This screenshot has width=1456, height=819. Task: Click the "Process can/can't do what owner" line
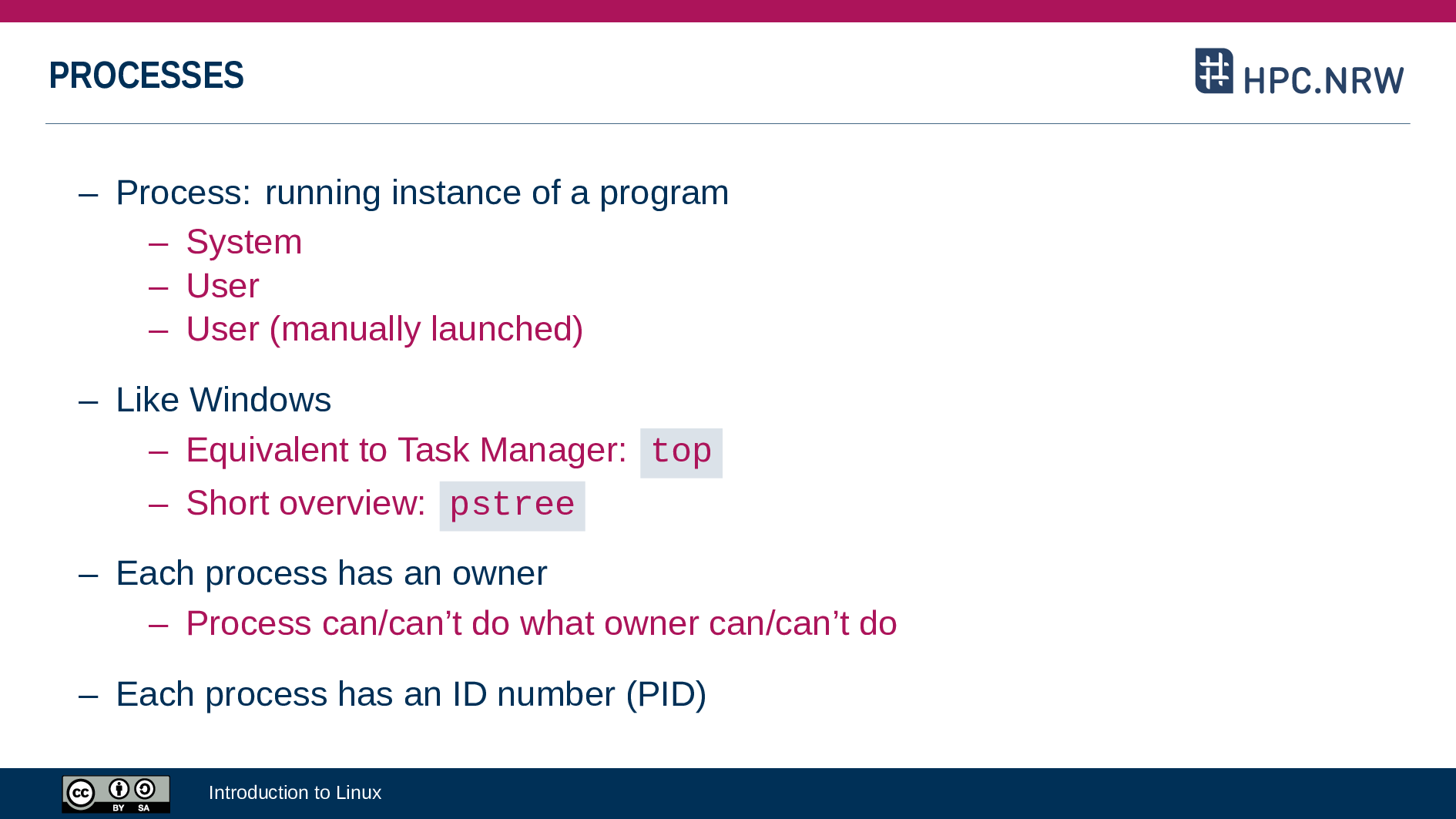pyautogui.click(x=541, y=623)
